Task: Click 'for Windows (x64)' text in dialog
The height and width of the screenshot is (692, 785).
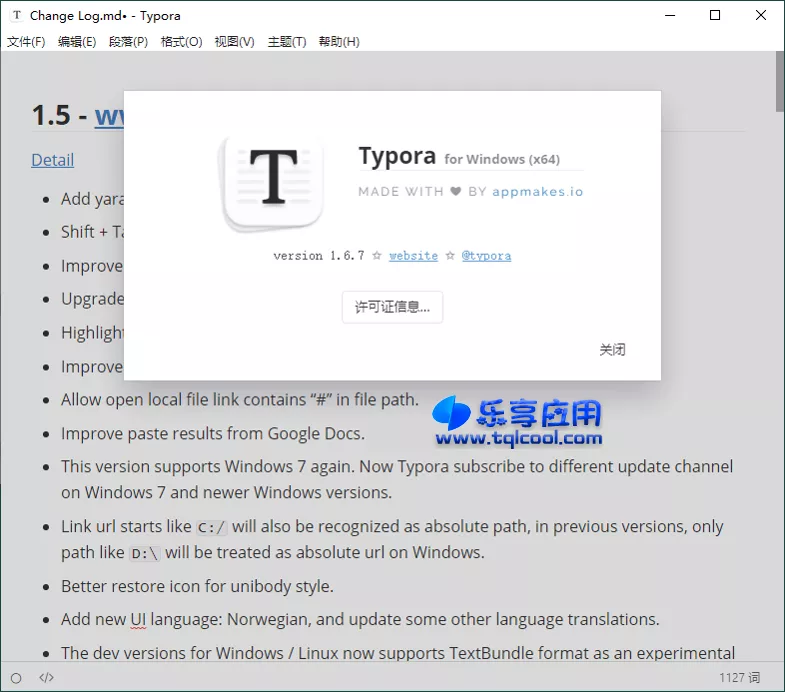Action: coord(502,159)
